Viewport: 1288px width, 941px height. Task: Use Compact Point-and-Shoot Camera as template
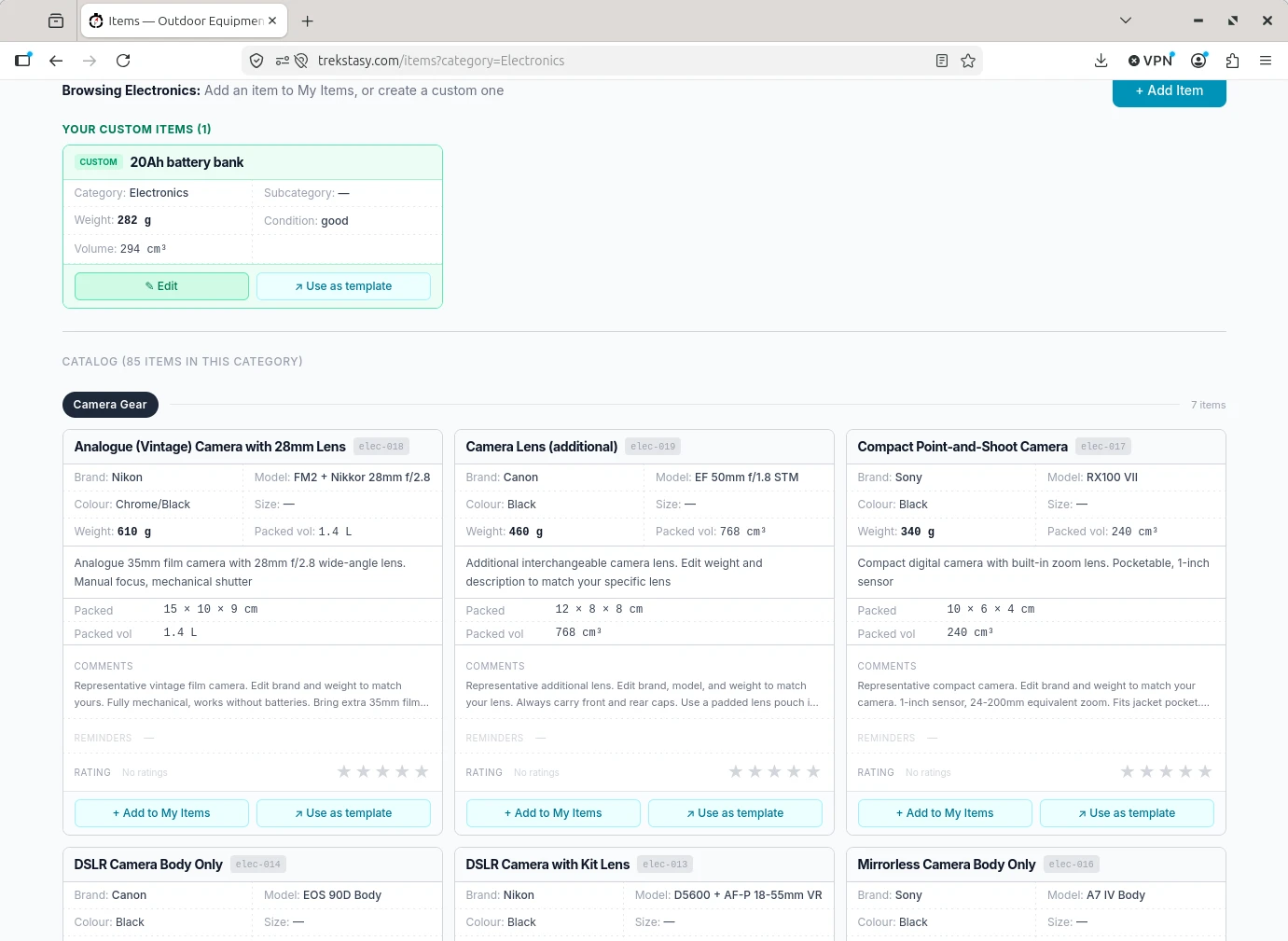point(1127,813)
